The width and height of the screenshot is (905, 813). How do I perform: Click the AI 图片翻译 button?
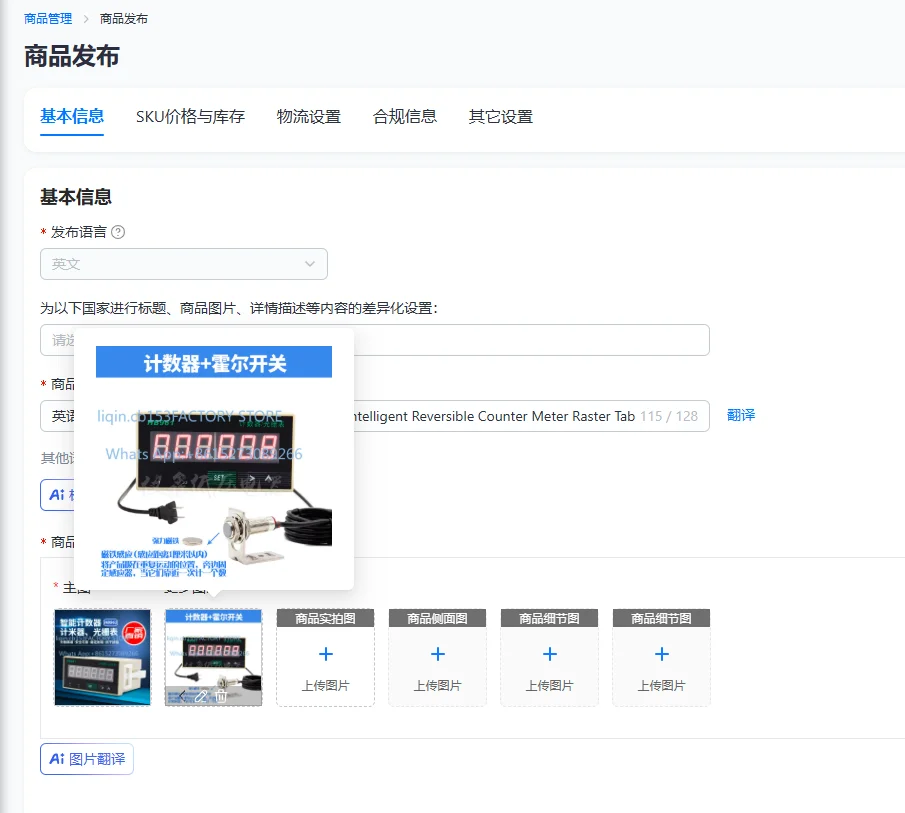[x=87, y=759]
